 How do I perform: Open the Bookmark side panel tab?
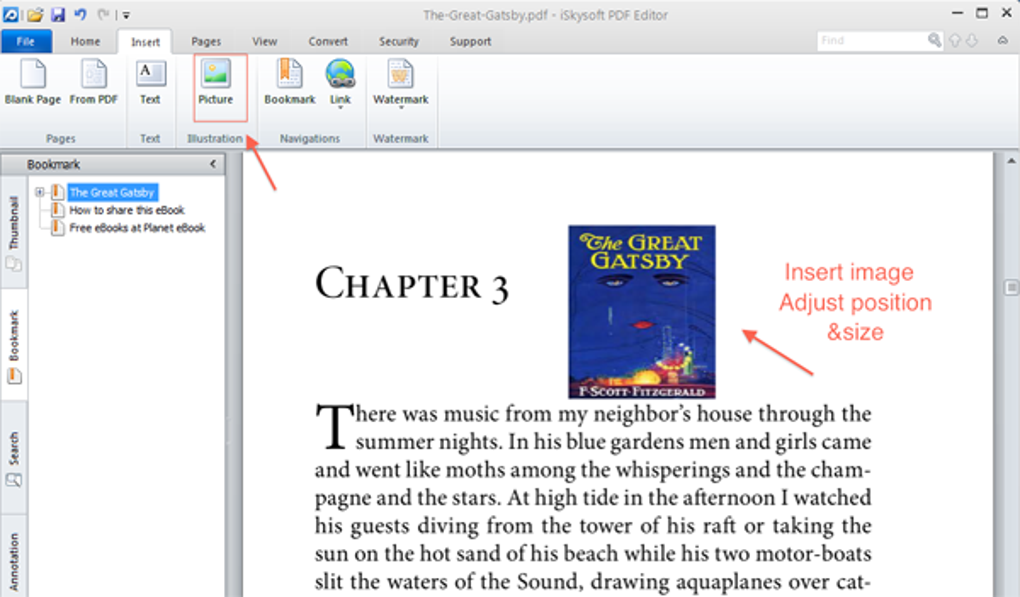coord(14,345)
